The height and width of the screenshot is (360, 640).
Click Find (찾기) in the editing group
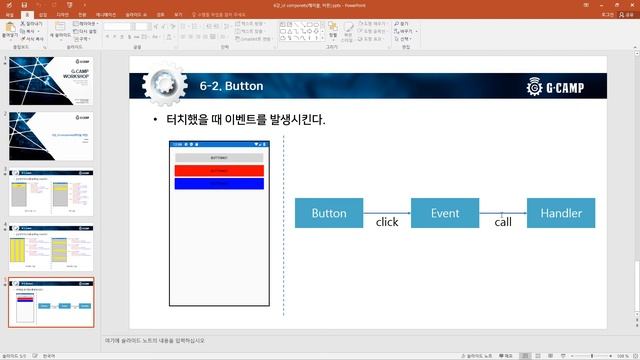[x=401, y=24]
